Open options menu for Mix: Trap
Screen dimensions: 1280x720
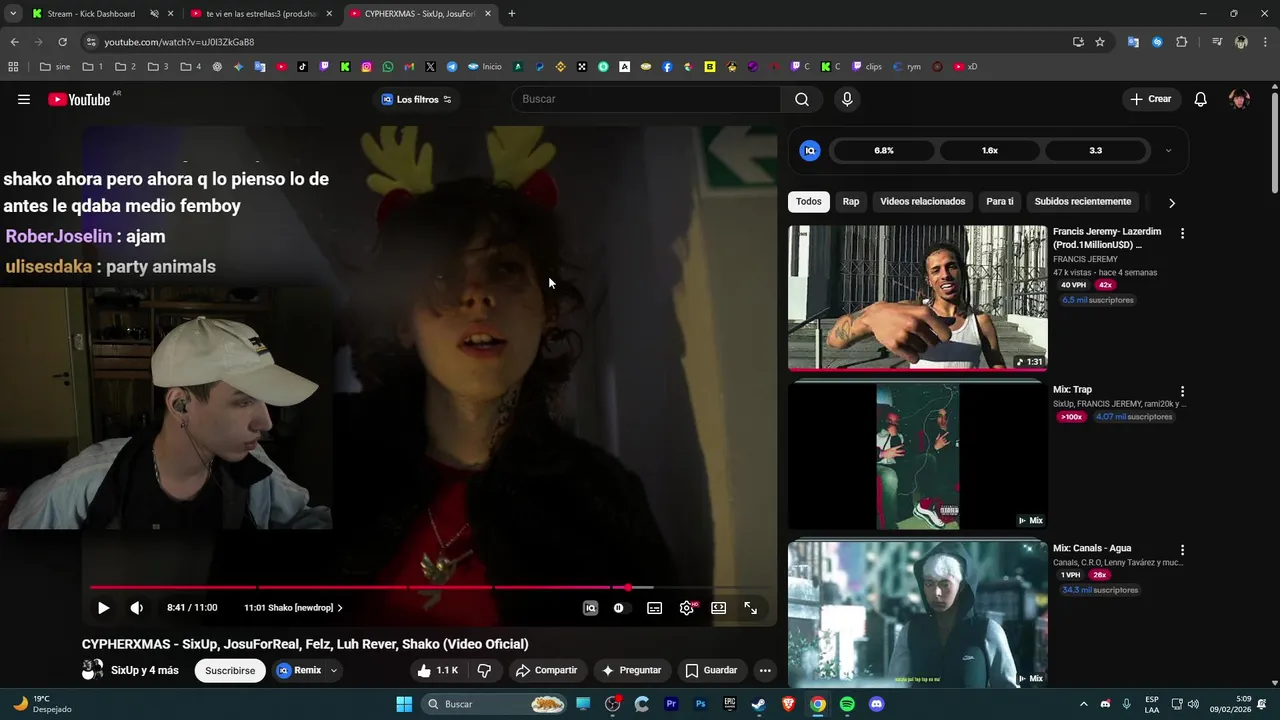pyautogui.click(x=1182, y=392)
